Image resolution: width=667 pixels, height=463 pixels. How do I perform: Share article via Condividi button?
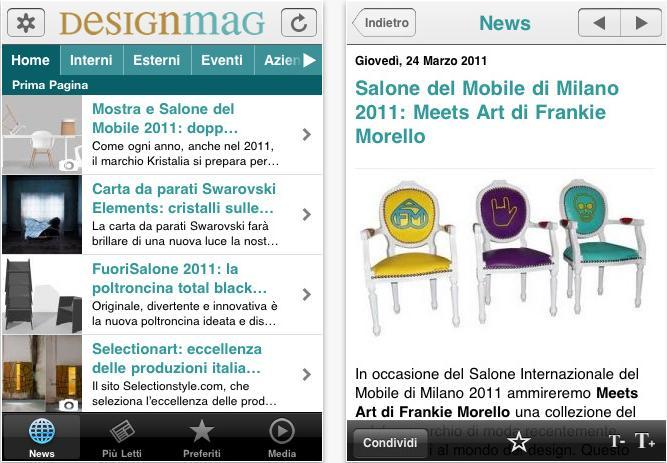390,443
